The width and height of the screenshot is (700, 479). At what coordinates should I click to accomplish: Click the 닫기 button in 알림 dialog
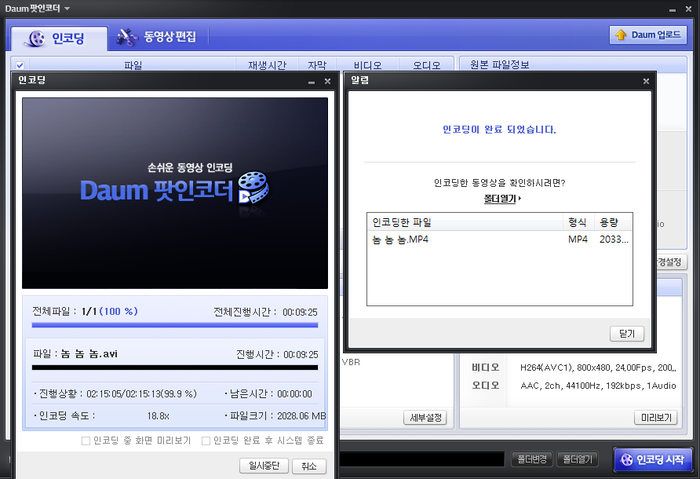[x=627, y=333]
